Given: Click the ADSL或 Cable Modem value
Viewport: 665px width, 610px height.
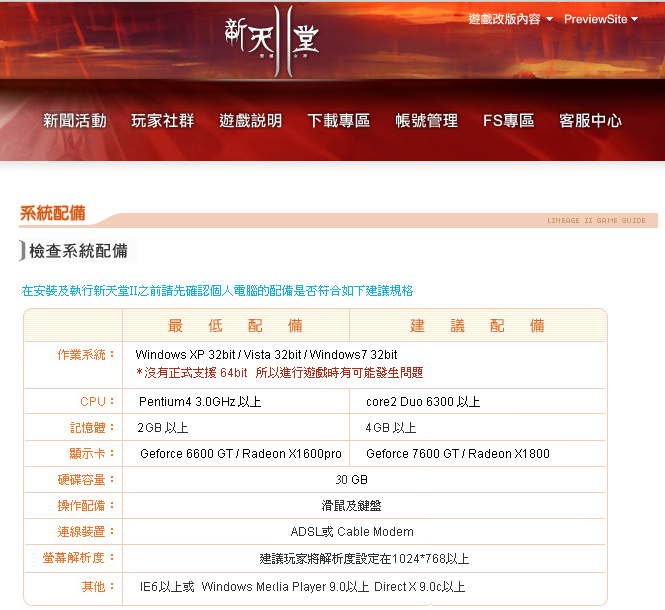Looking at the screenshot, I should 352,532.
